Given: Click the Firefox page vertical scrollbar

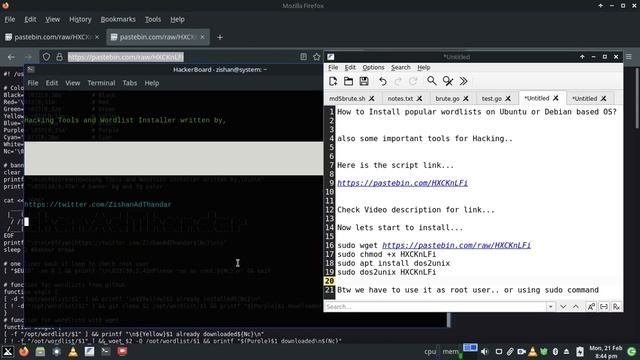Looking at the screenshot, I should click(637, 98).
